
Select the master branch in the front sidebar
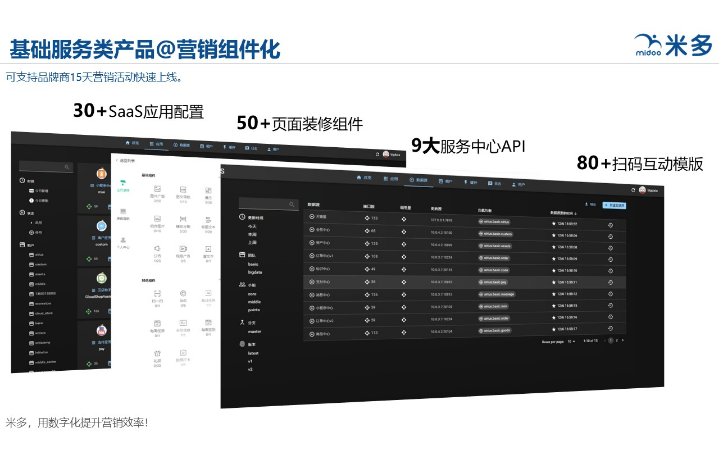(254, 331)
